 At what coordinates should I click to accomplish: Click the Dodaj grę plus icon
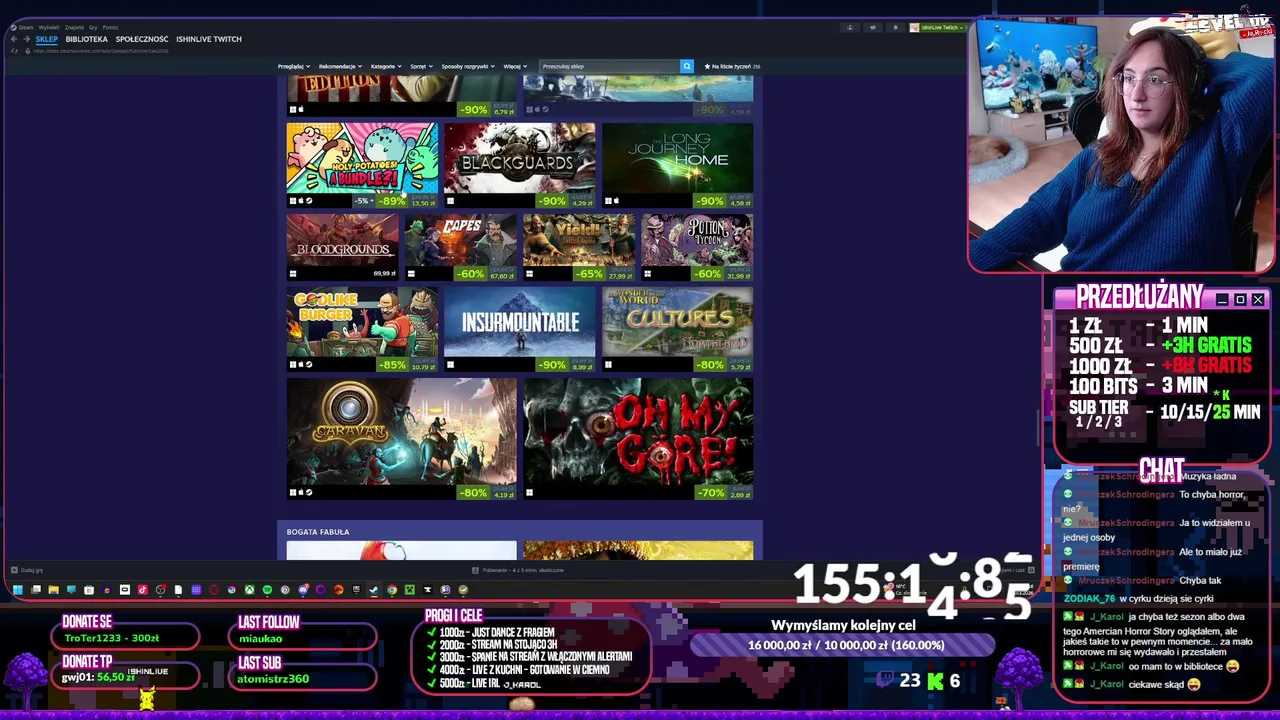(14, 570)
